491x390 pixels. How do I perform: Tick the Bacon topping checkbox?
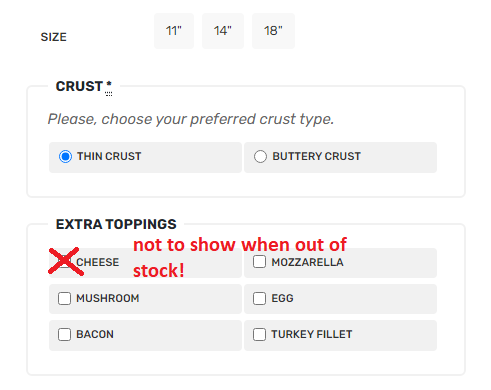click(64, 334)
